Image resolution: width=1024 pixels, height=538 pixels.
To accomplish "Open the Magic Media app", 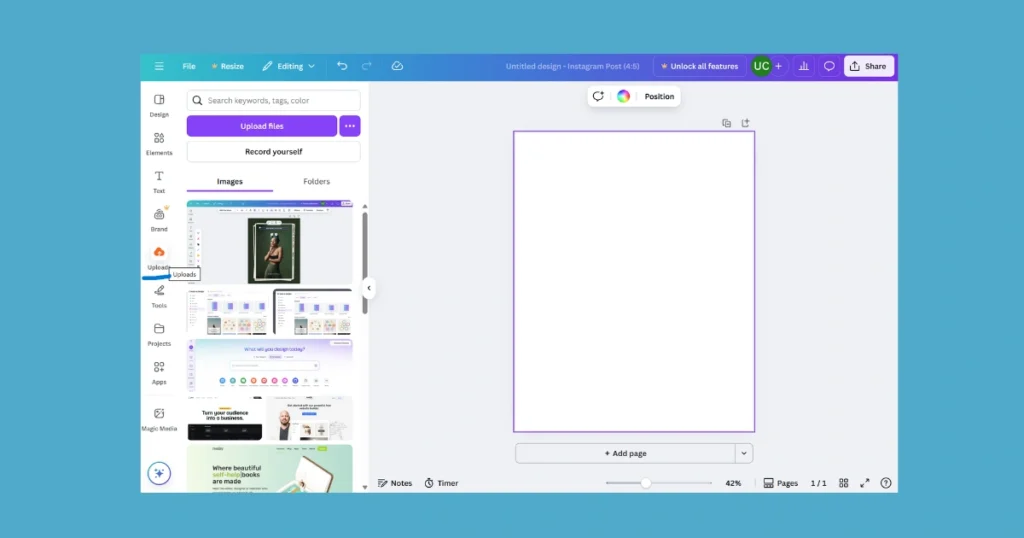I will (x=159, y=419).
